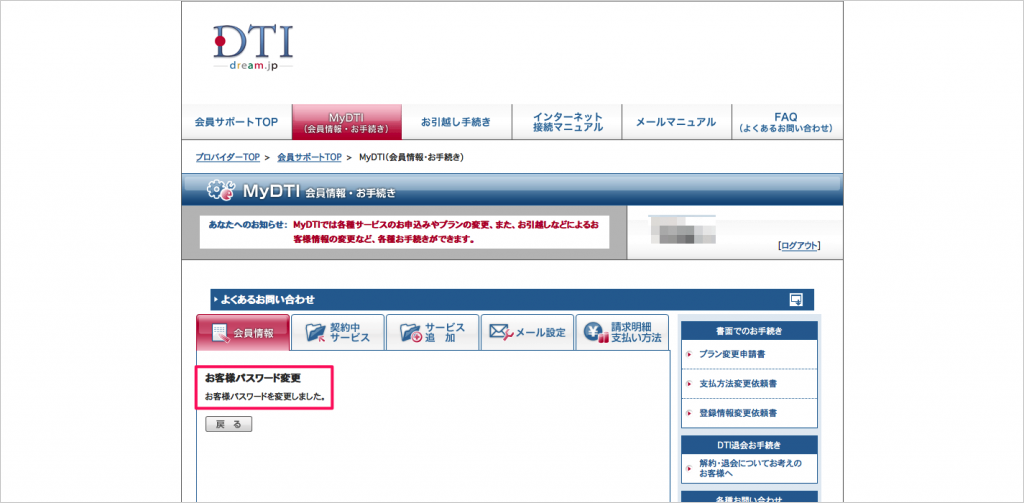This screenshot has height=503, width=1024.
Task: Click the 戻る button
Action: point(229,425)
